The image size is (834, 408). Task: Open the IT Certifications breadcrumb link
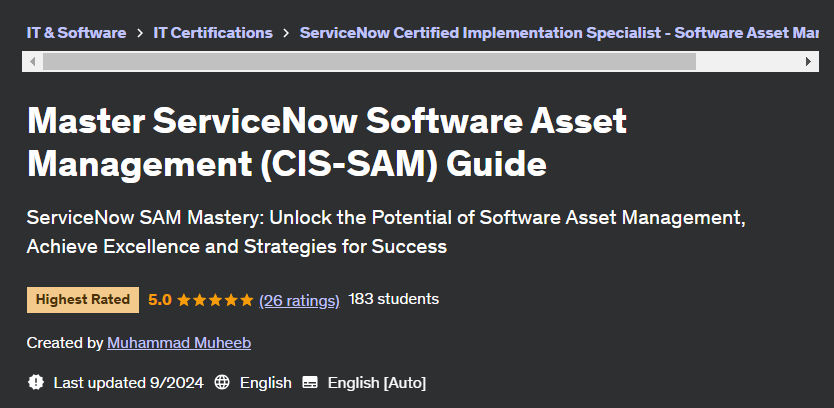[213, 33]
